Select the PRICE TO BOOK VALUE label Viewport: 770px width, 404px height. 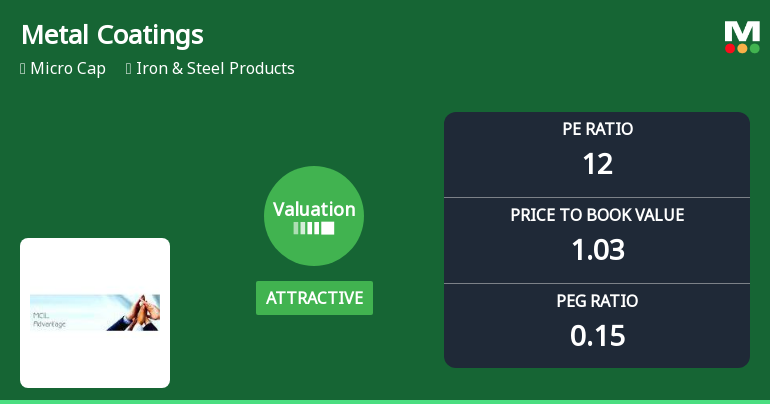click(x=597, y=215)
